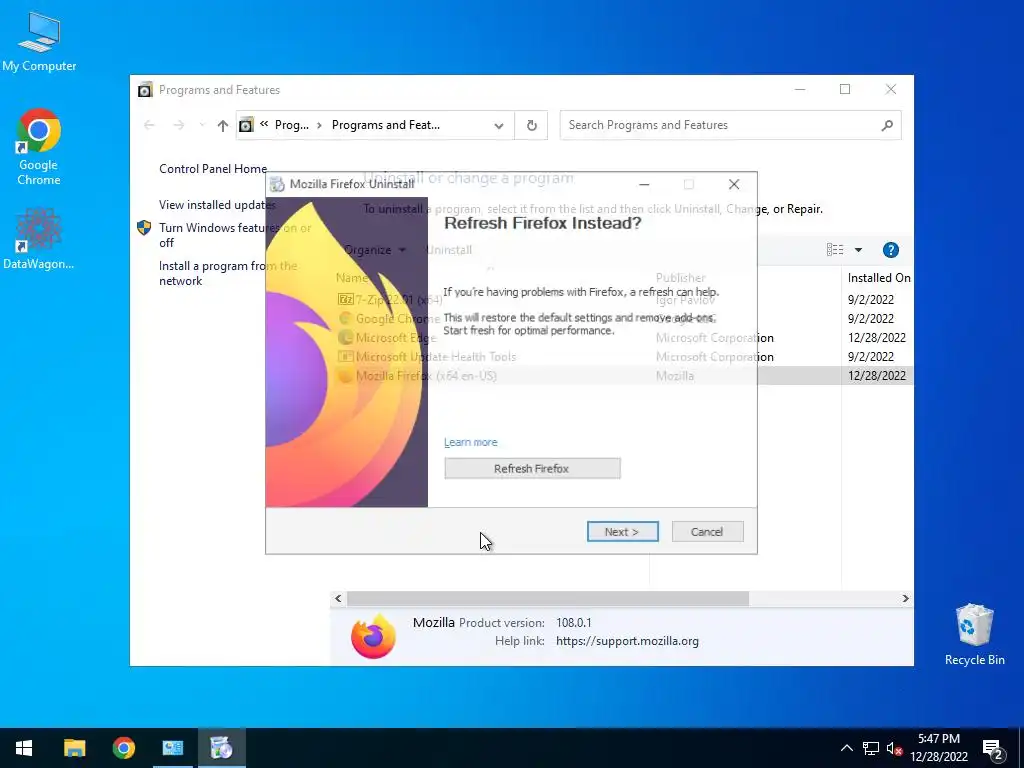
Task: Select the Mozilla Firefox row's 12/28/2022 date
Action: (876, 376)
